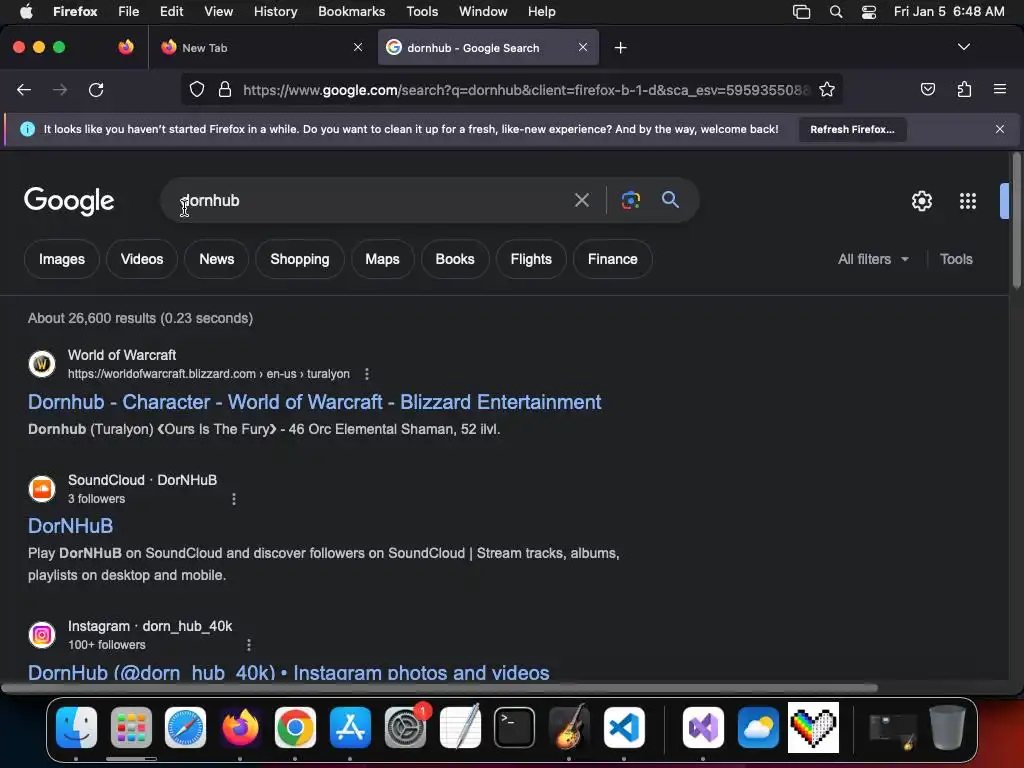Open Terminal from the Dock
The height and width of the screenshot is (768, 1024).
pos(515,727)
